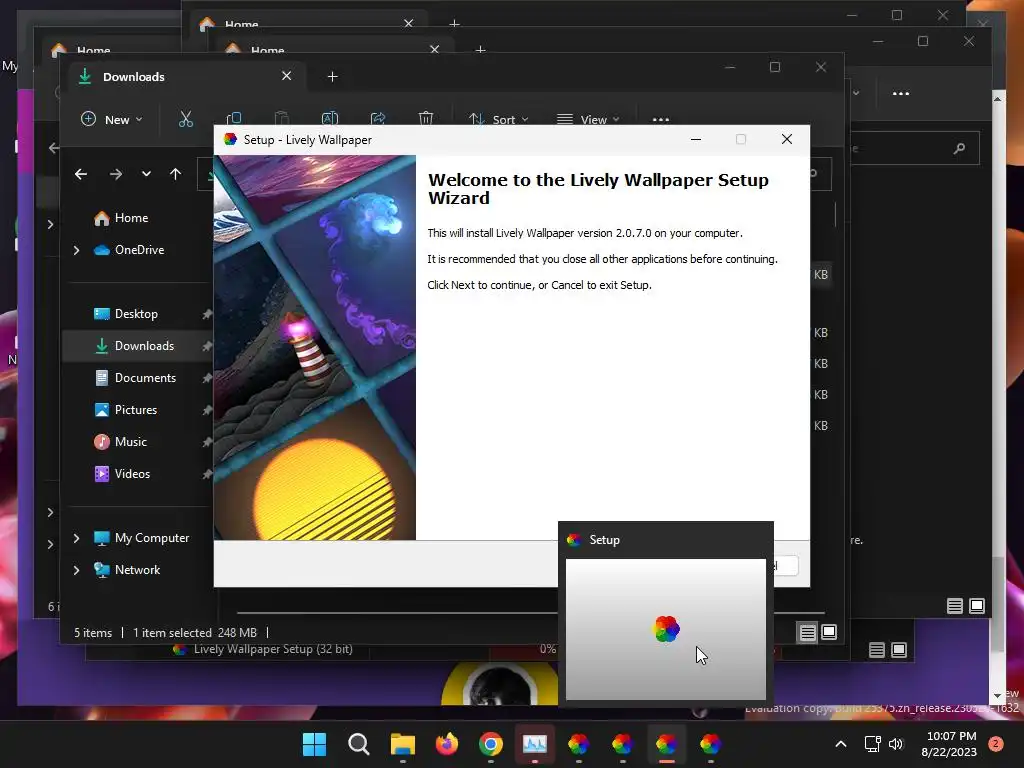Open the notifications badge showing 2
Viewport: 1024px width, 768px height.
(996, 744)
